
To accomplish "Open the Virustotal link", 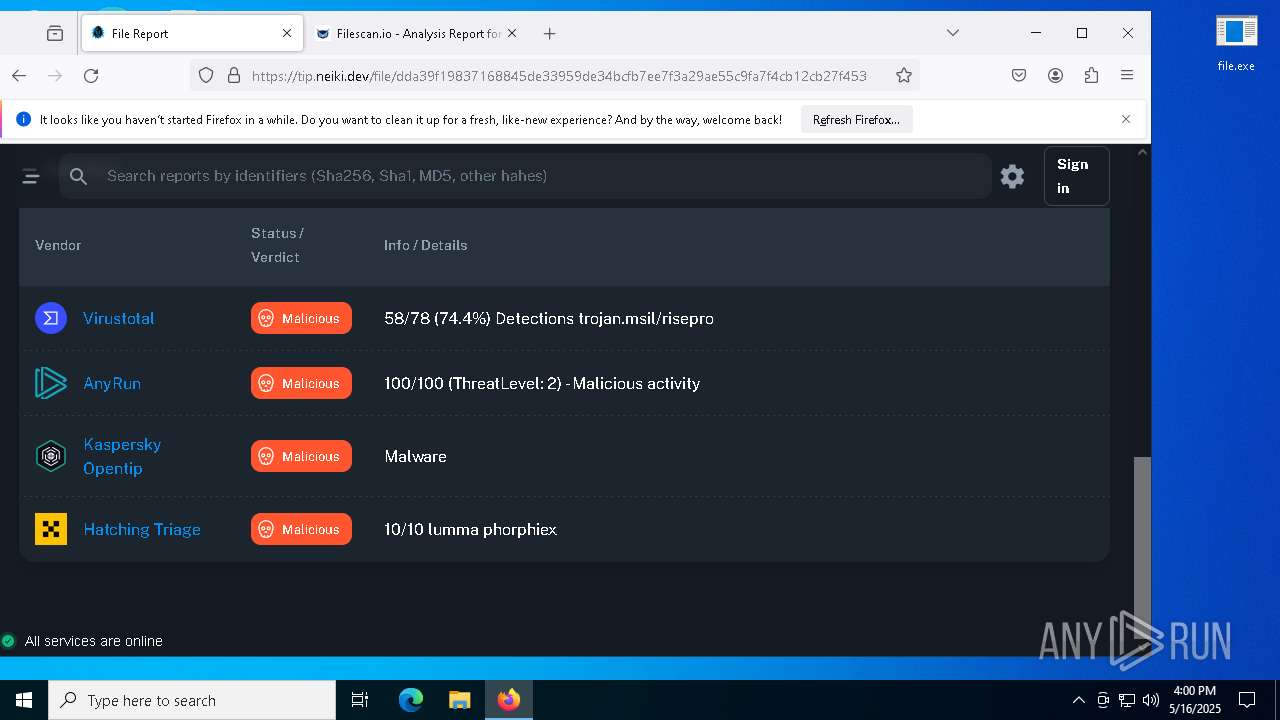I will 119,318.
